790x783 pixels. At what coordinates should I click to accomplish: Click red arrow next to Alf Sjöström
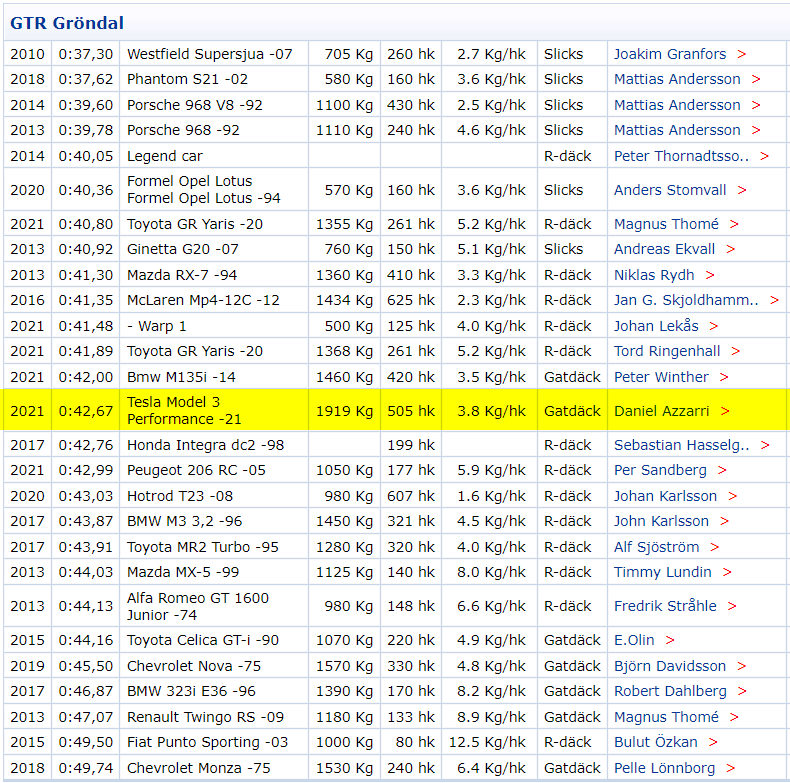tap(714, 547)
